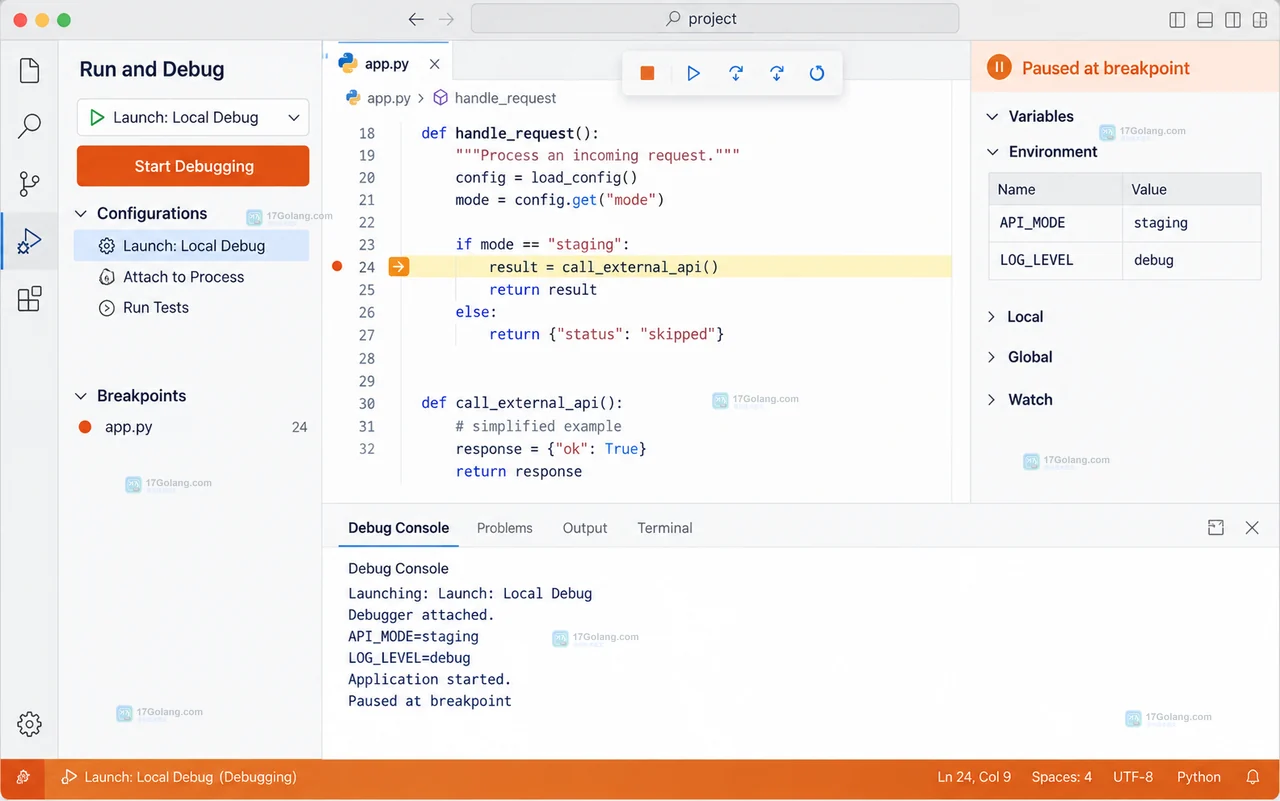The image size is (1280, 801).
Task: Navigate forward using the right arrow
Action: point(446,19)
